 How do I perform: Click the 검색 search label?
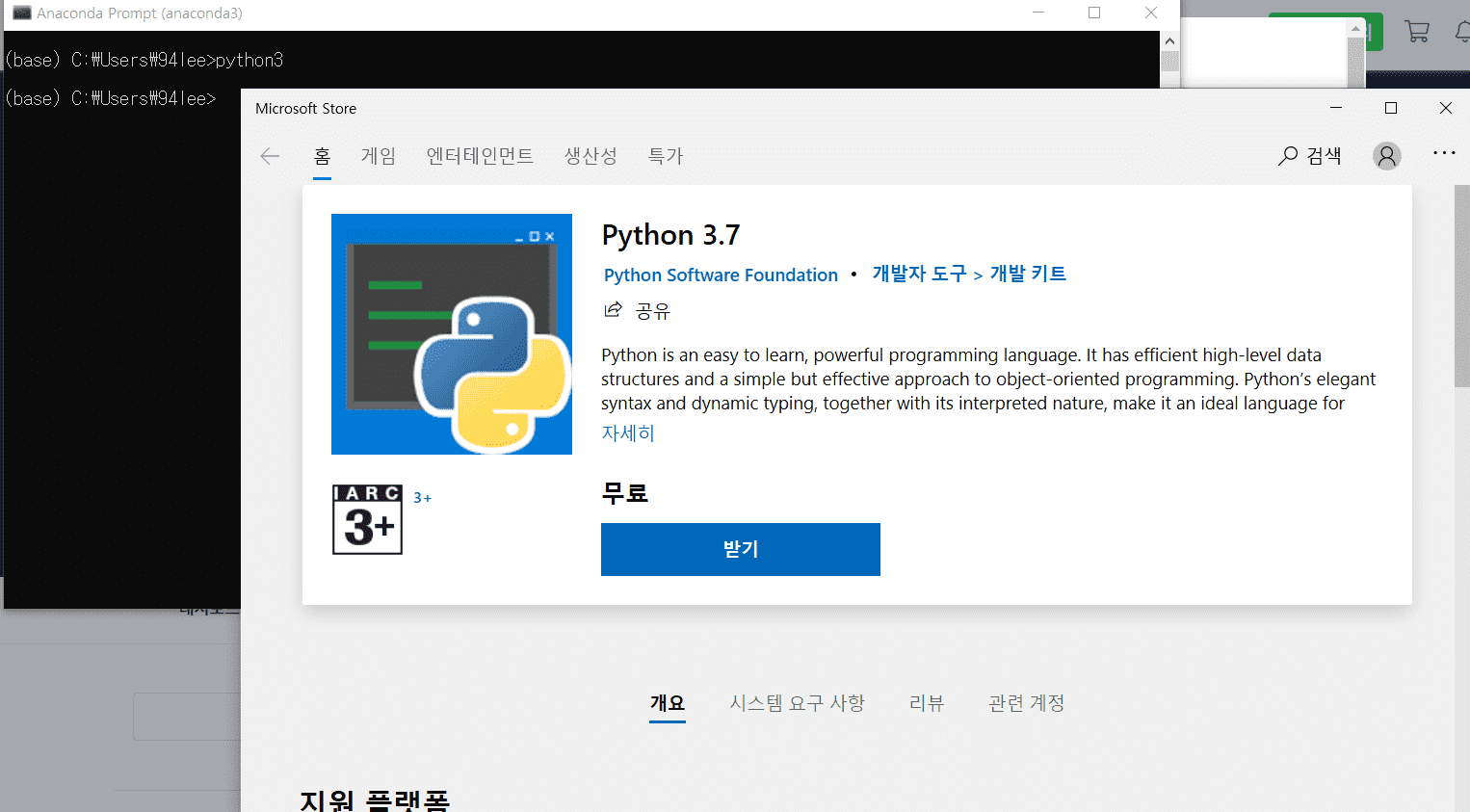pos(1325,156)
